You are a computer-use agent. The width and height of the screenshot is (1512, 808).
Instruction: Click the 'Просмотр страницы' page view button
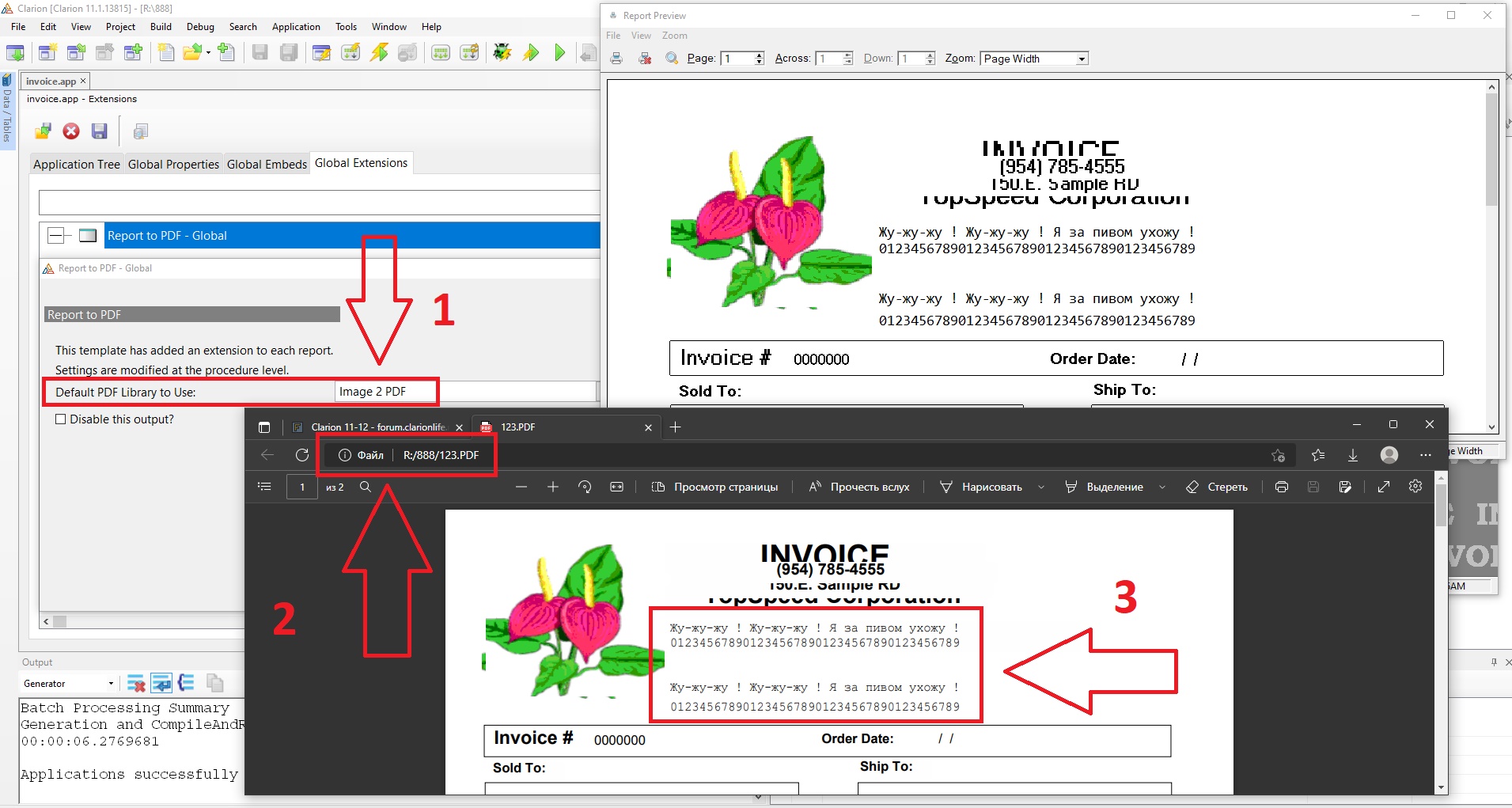click(x=714, y=487)
